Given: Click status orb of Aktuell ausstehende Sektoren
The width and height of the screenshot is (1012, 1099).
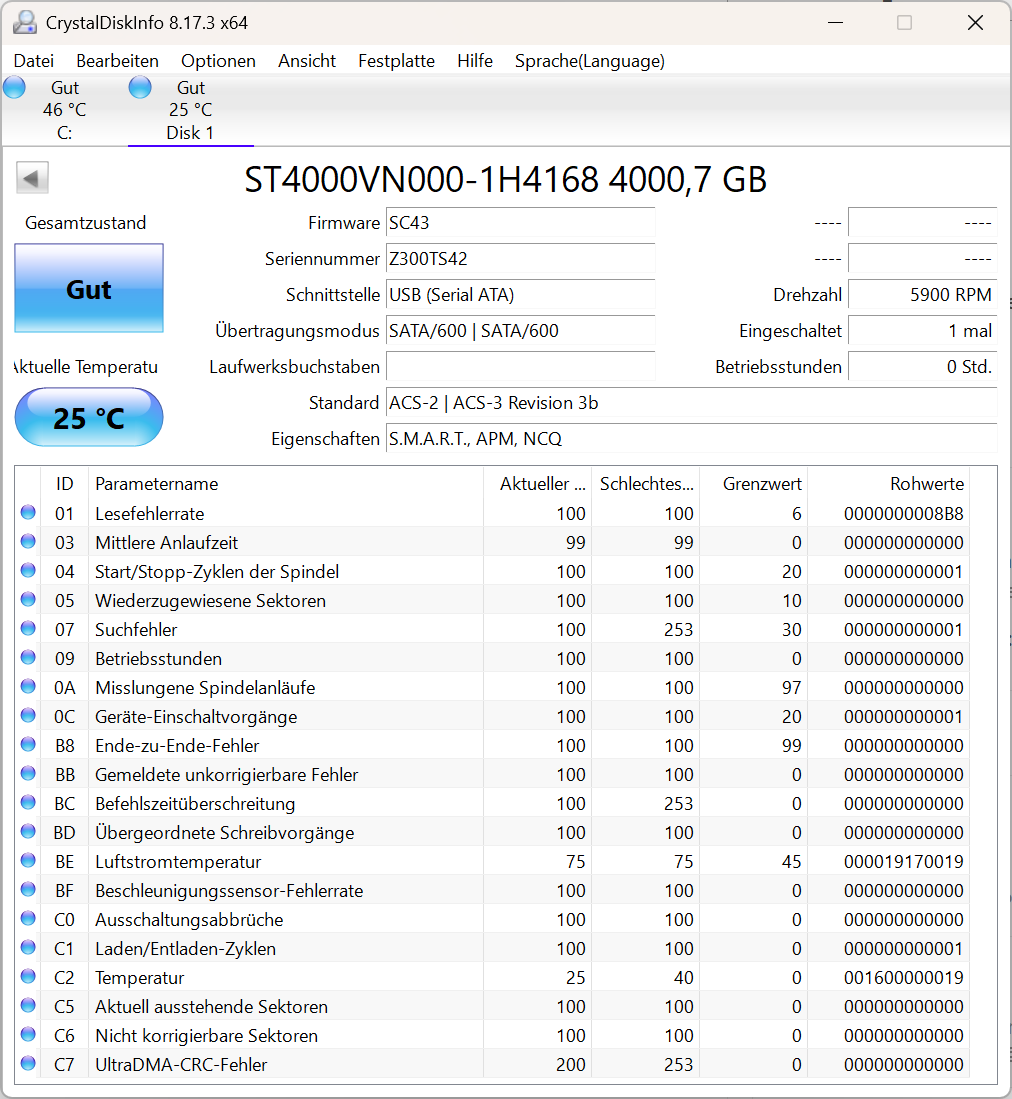Looking at the screenshot, I should pyautogui.click(x=28, y=1005).
